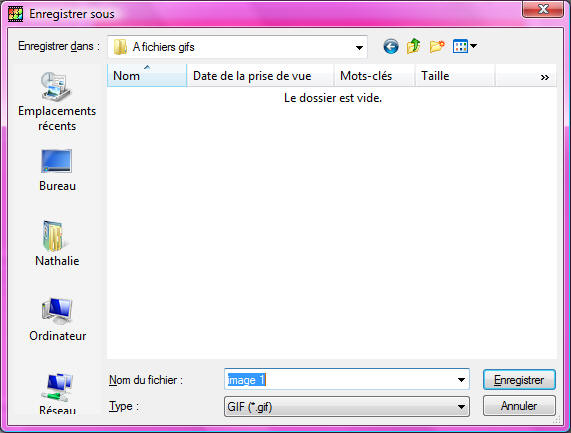Select Bureau in the sidebar
The width and height of the screenshot is (571, 433).
[x=57, y=170]
